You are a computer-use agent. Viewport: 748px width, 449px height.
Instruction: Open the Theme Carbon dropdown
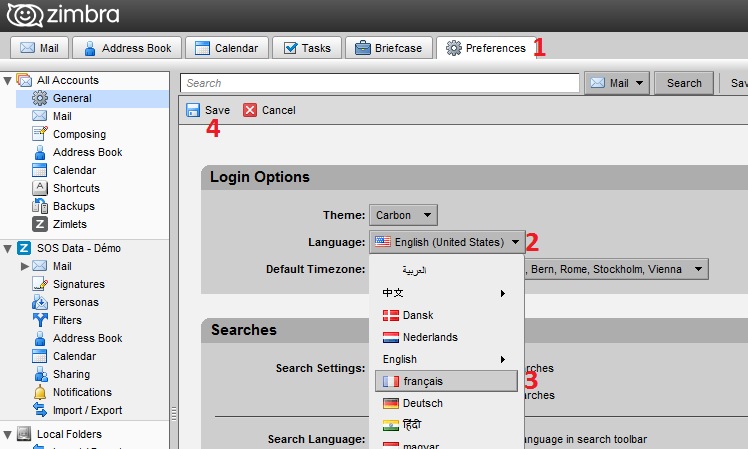point(404,215)
